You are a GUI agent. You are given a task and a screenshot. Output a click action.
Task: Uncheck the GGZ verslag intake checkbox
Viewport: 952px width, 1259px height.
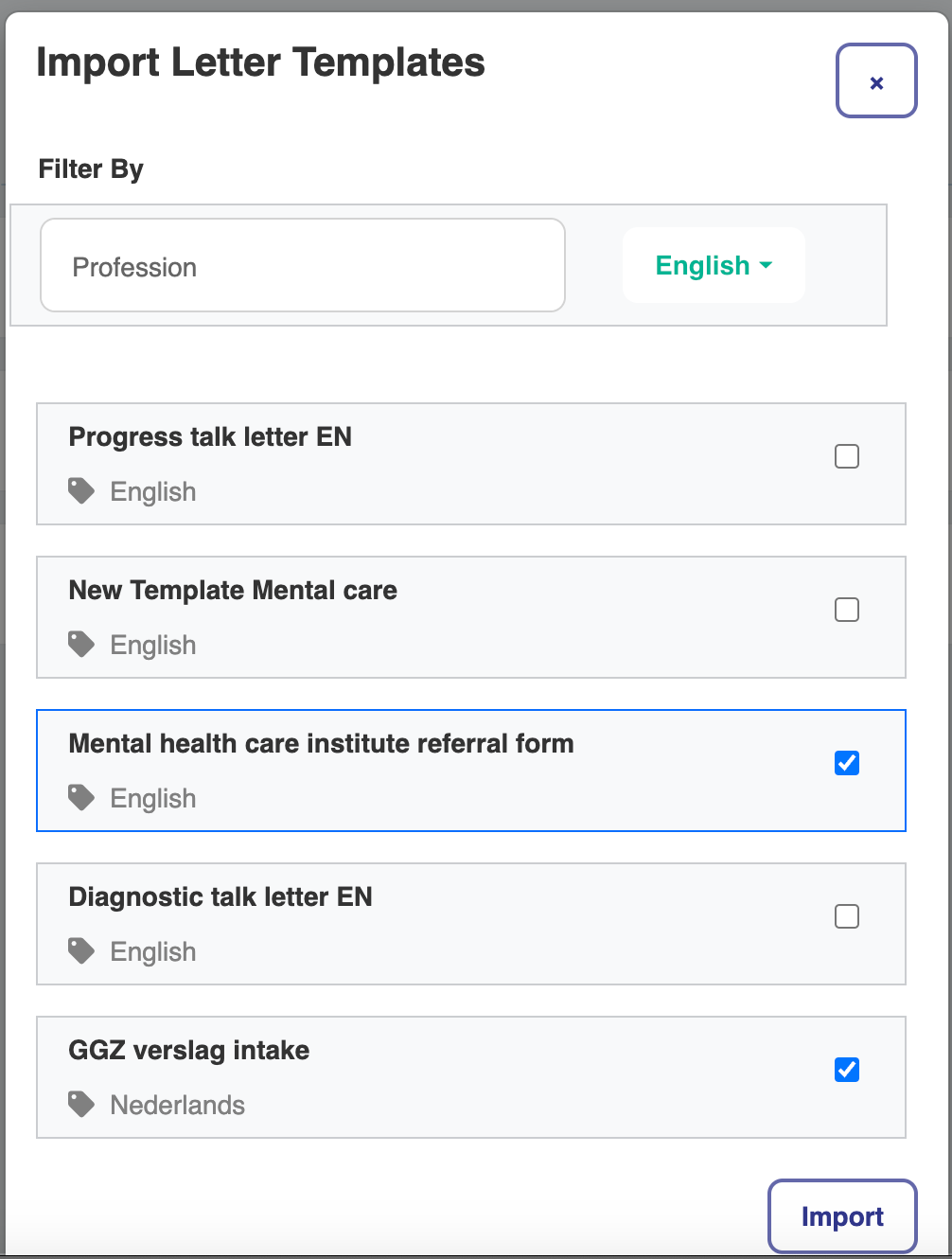847,1070
